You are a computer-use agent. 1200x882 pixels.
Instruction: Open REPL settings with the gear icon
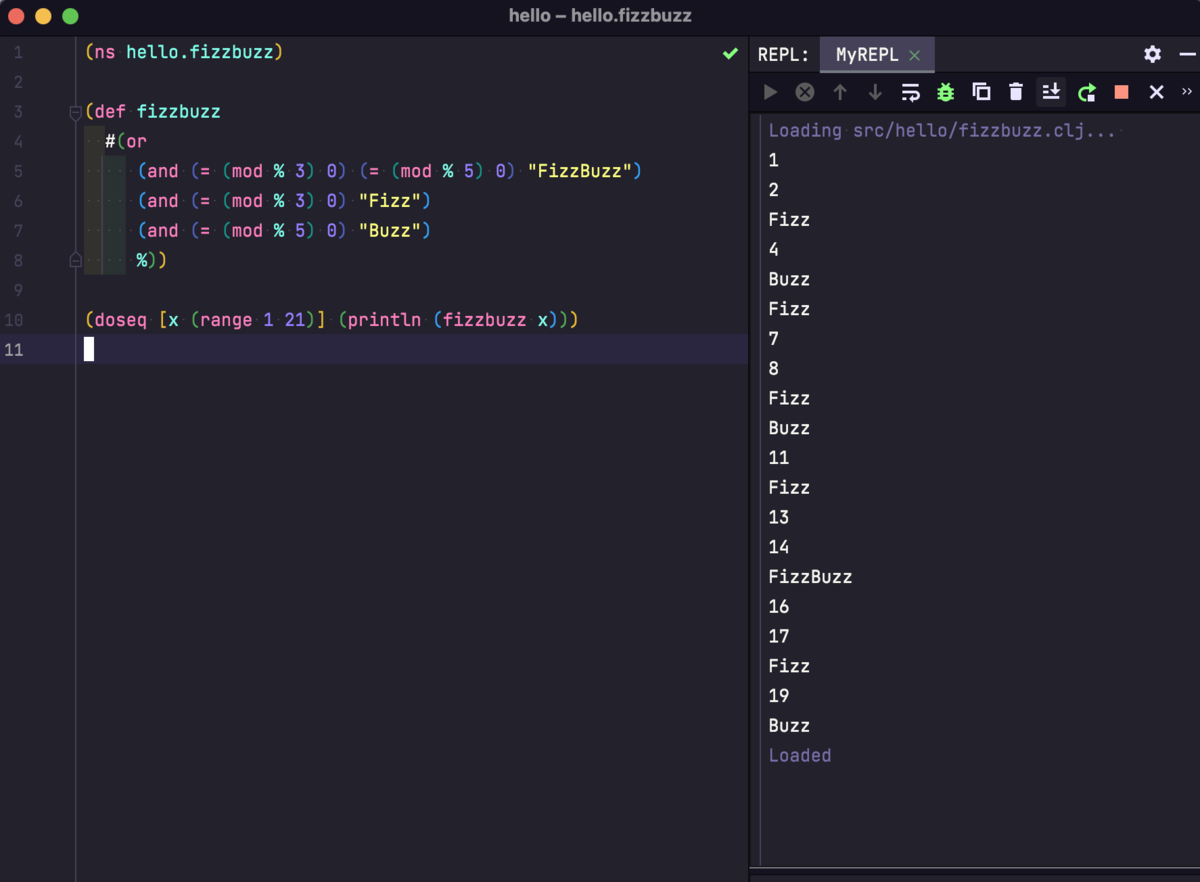click(x=1152, y=54)
